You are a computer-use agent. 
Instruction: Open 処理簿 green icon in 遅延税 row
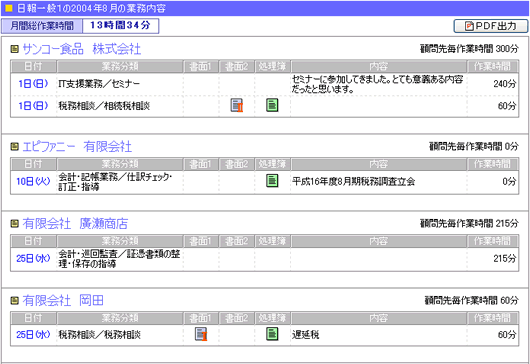[x=272, y=334]
